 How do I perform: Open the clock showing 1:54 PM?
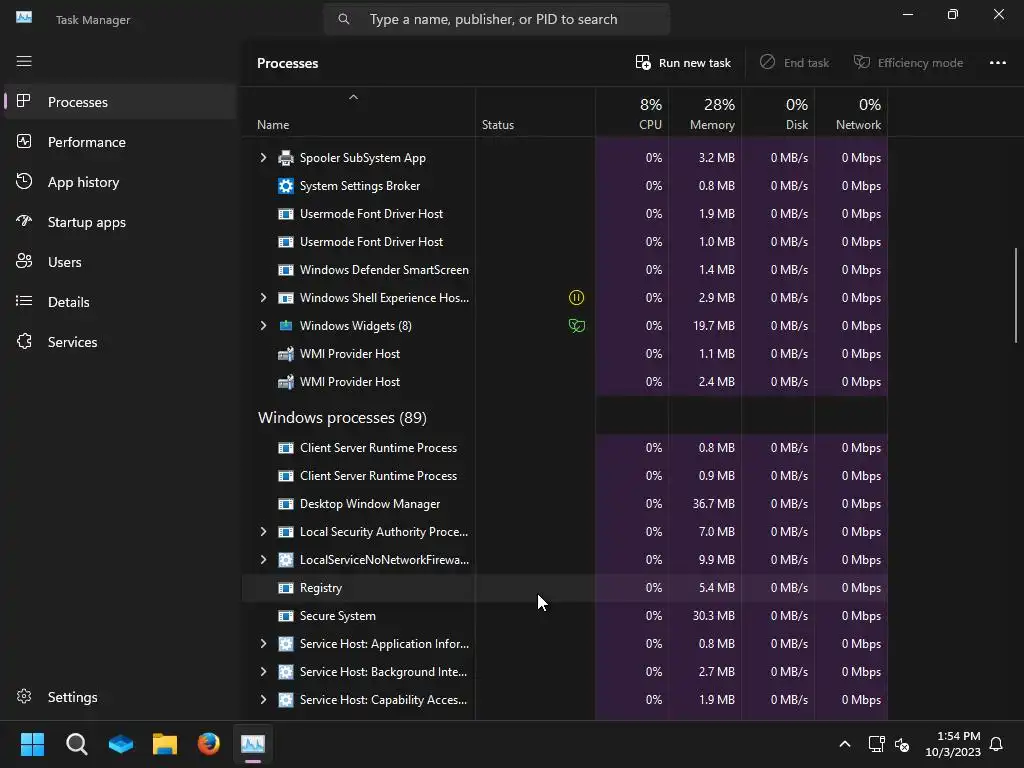(x=953, y=744)
